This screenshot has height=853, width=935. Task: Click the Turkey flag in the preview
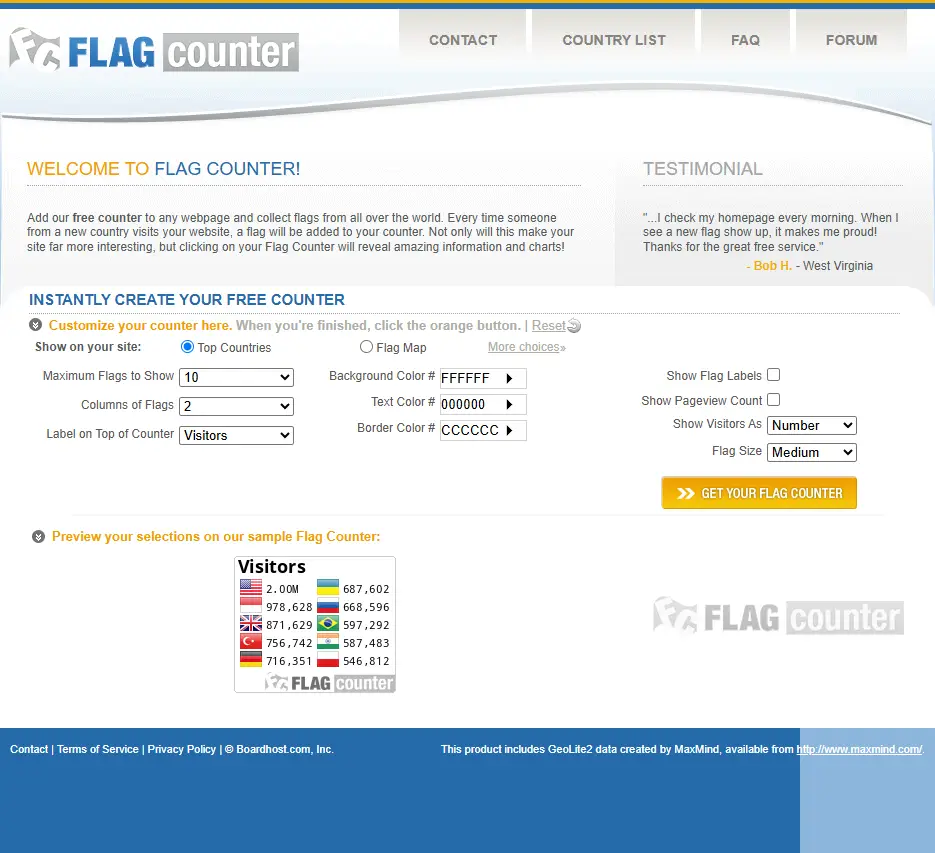(251, 642)
